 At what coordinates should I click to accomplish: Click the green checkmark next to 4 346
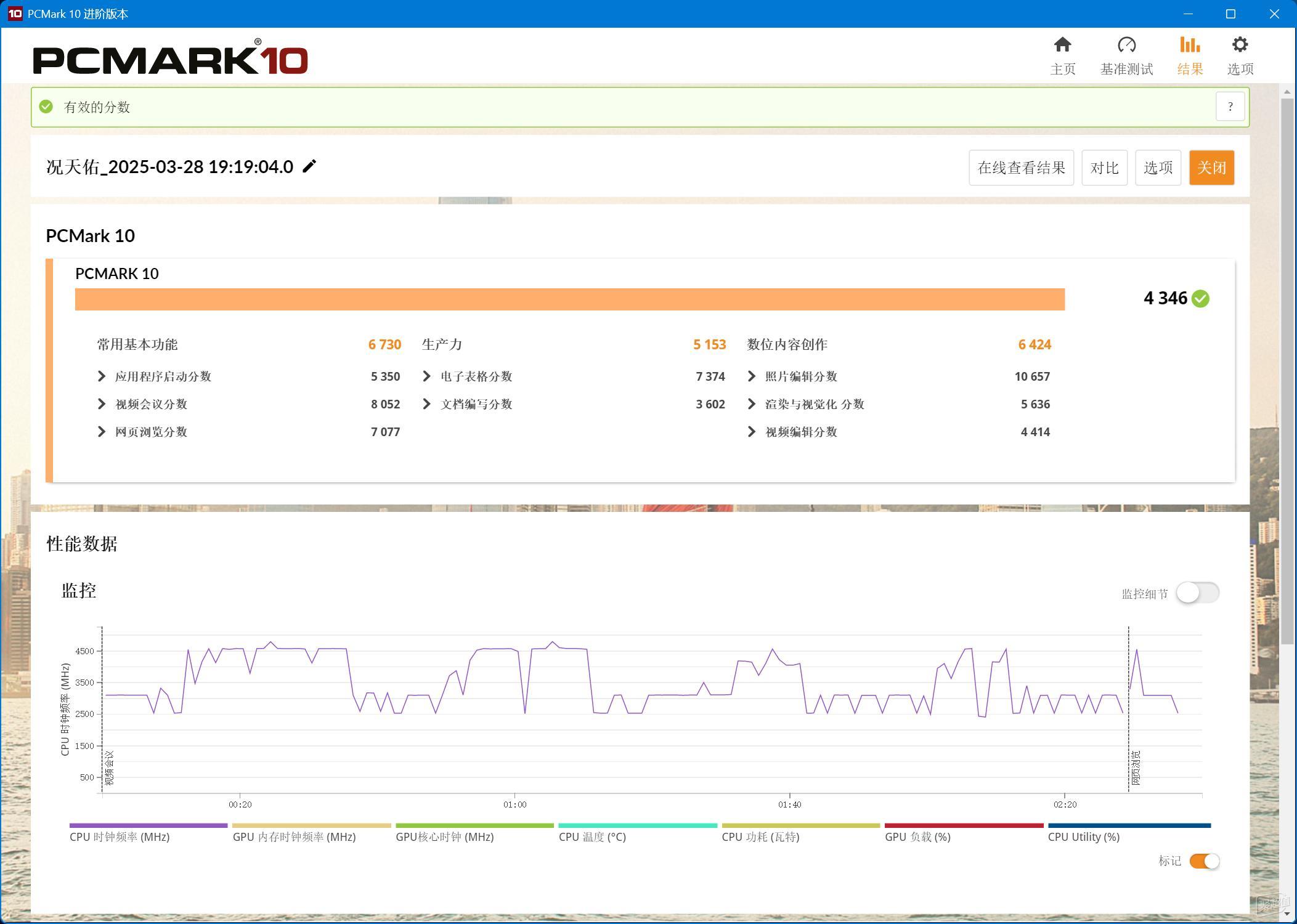pos(1200,299)
